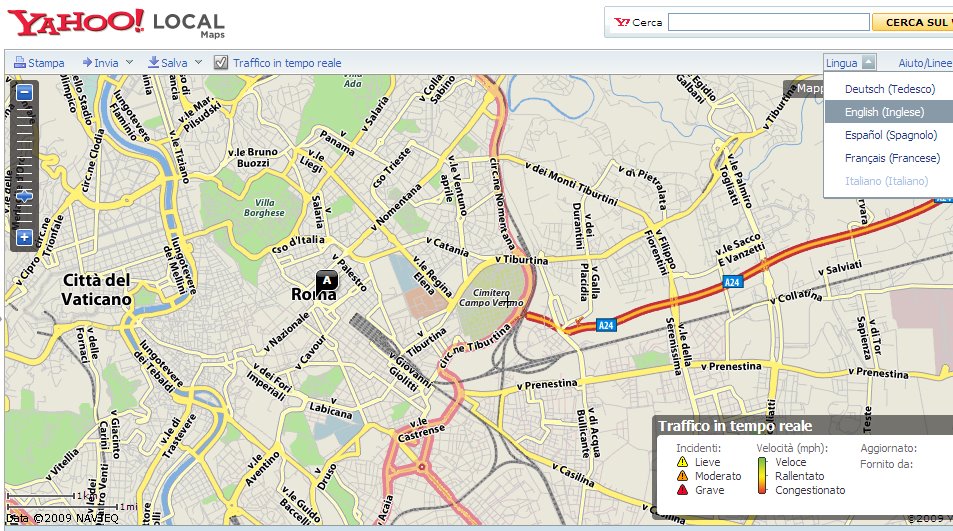Click the yellow Lieve incident icon
The height and width of the screenshot is (531, 953).
[x=683, y=462]
